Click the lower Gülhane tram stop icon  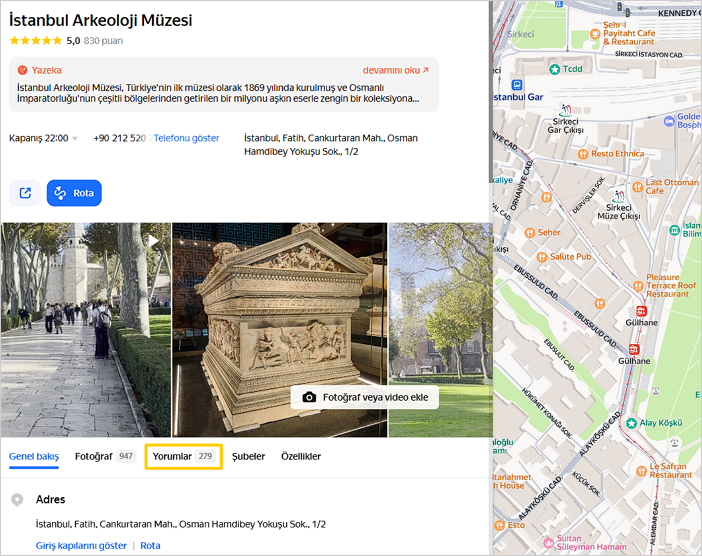point(634,349)
